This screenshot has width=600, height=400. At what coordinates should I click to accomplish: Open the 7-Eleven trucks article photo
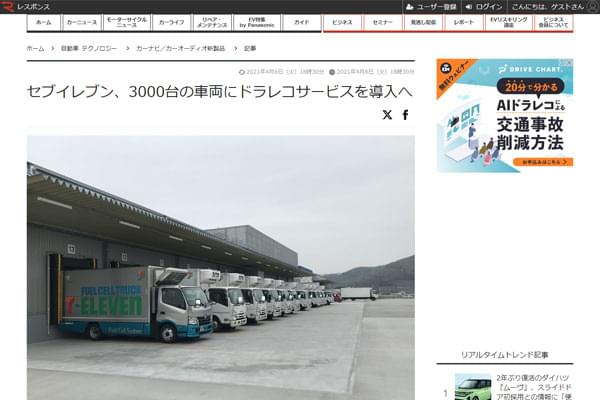tap(220, 268)
